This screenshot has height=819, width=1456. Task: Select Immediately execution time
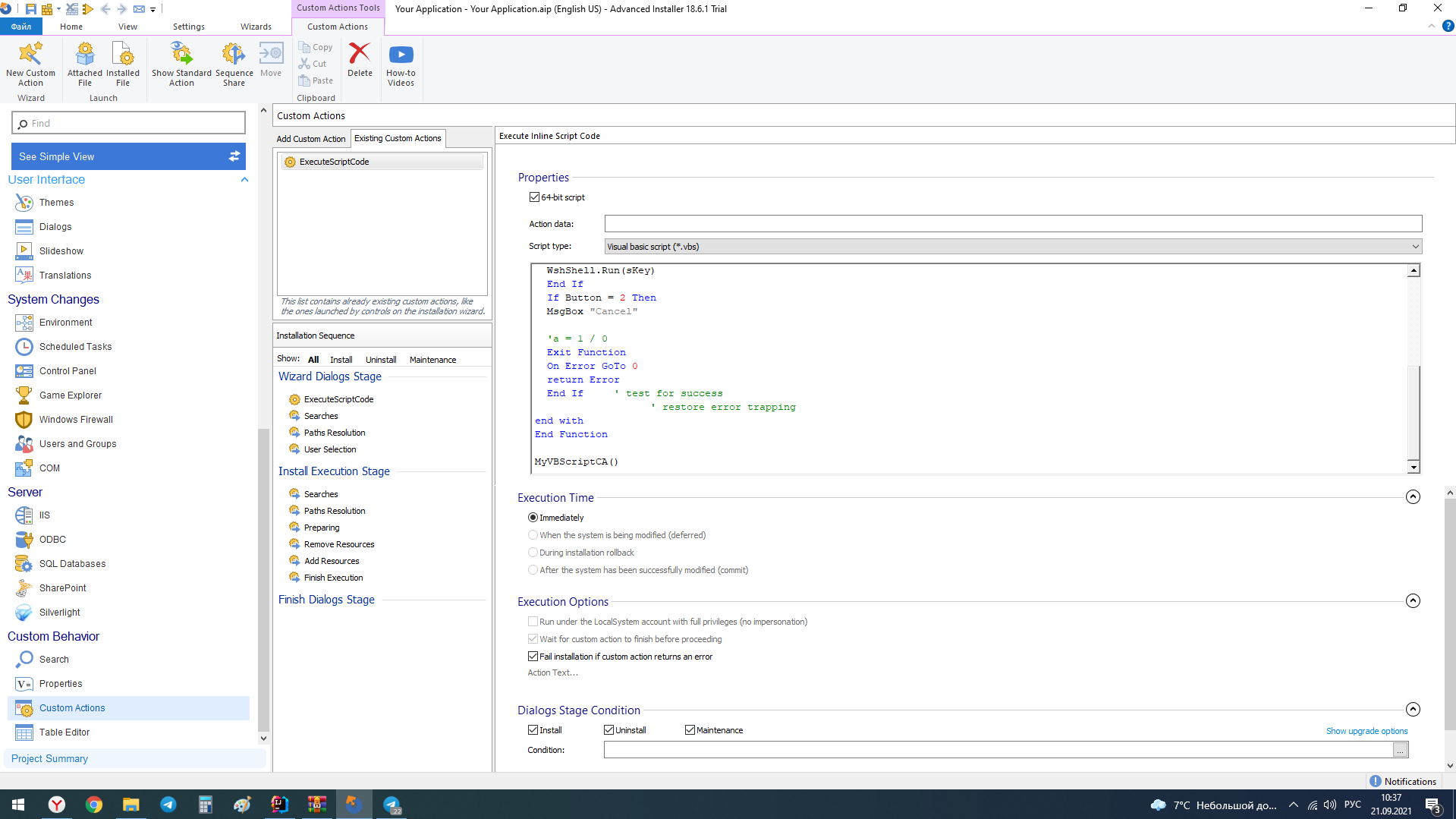[533, 518]
